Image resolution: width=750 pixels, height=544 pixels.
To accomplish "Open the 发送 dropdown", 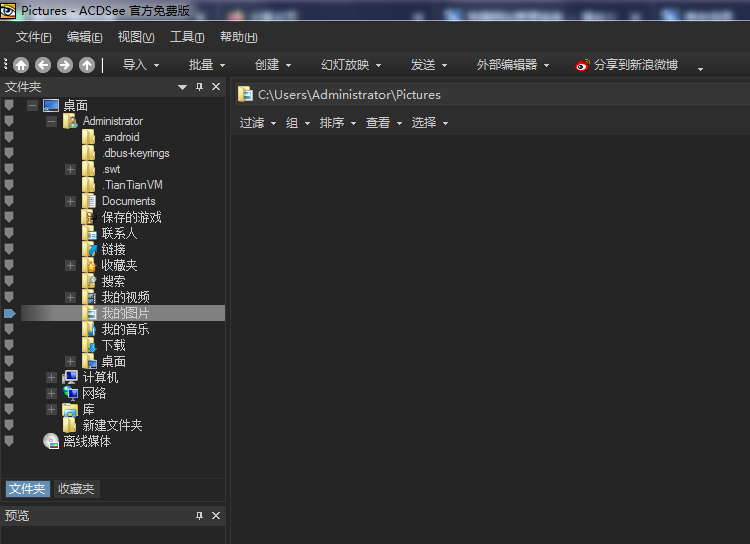I will (429, 65).
